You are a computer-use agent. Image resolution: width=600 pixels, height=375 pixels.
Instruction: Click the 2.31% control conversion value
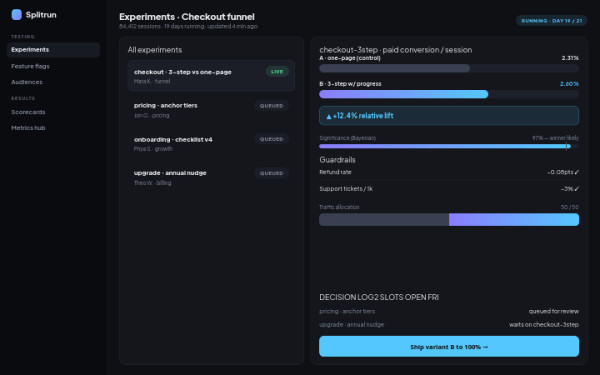[570, 58]
